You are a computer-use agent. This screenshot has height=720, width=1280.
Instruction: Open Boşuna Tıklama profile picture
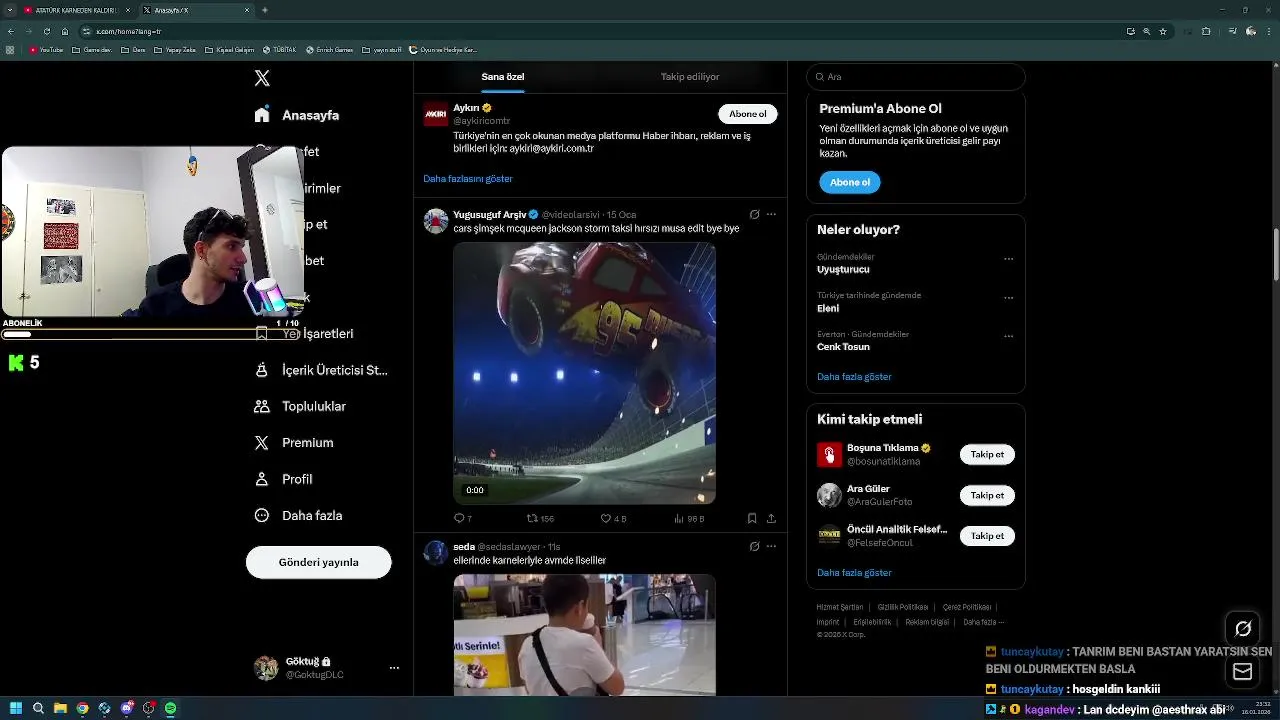click(x=830, y=455)
